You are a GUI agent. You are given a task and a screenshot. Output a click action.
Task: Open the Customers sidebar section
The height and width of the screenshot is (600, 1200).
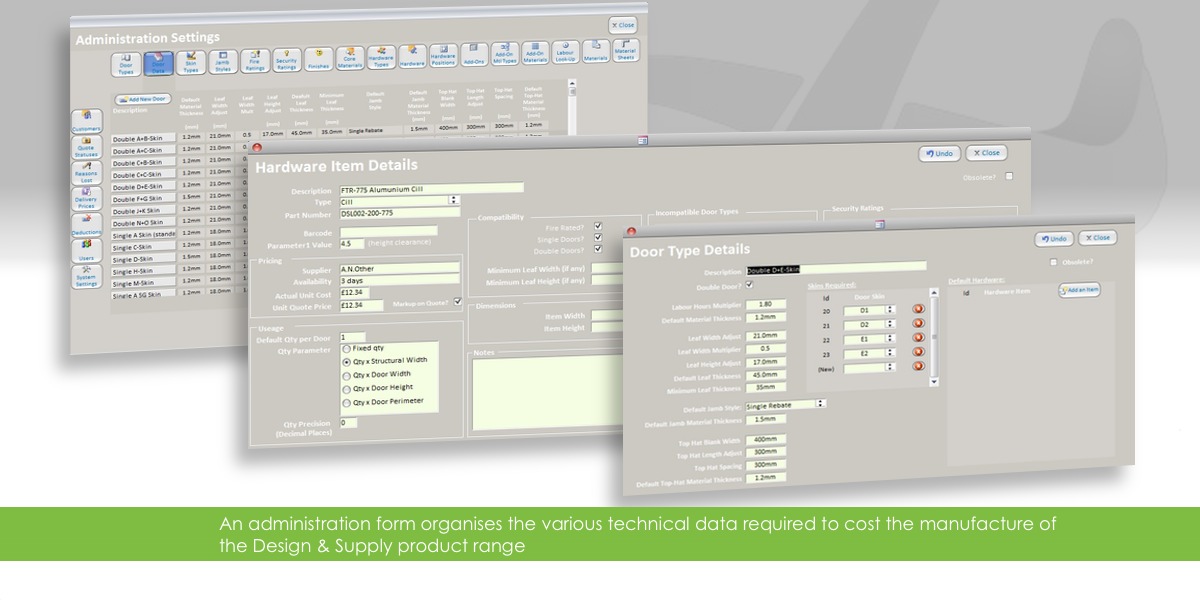click(x=86, y=120)
